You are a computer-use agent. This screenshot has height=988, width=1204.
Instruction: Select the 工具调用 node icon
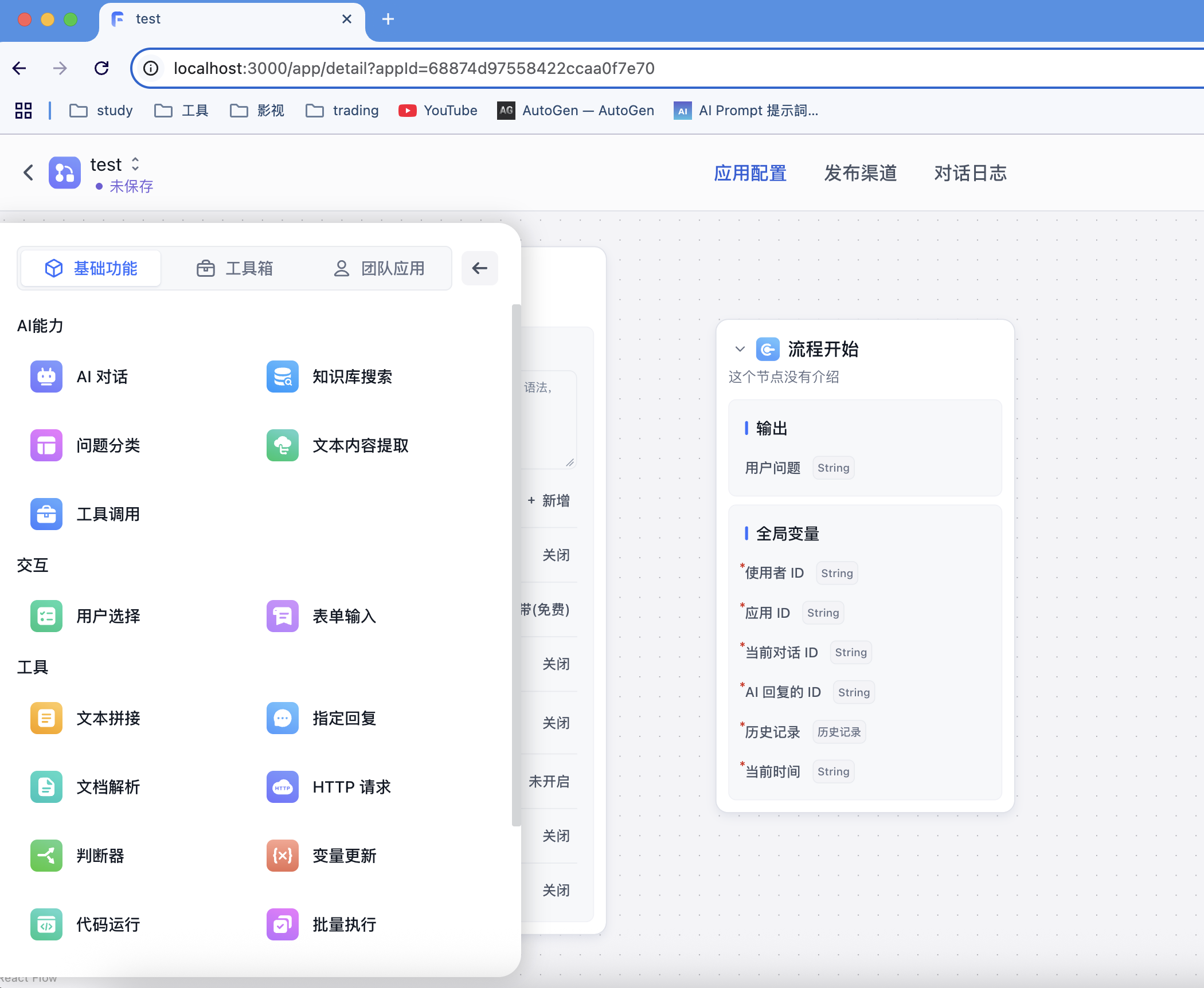pyautogui.click(x=46, y=514)
